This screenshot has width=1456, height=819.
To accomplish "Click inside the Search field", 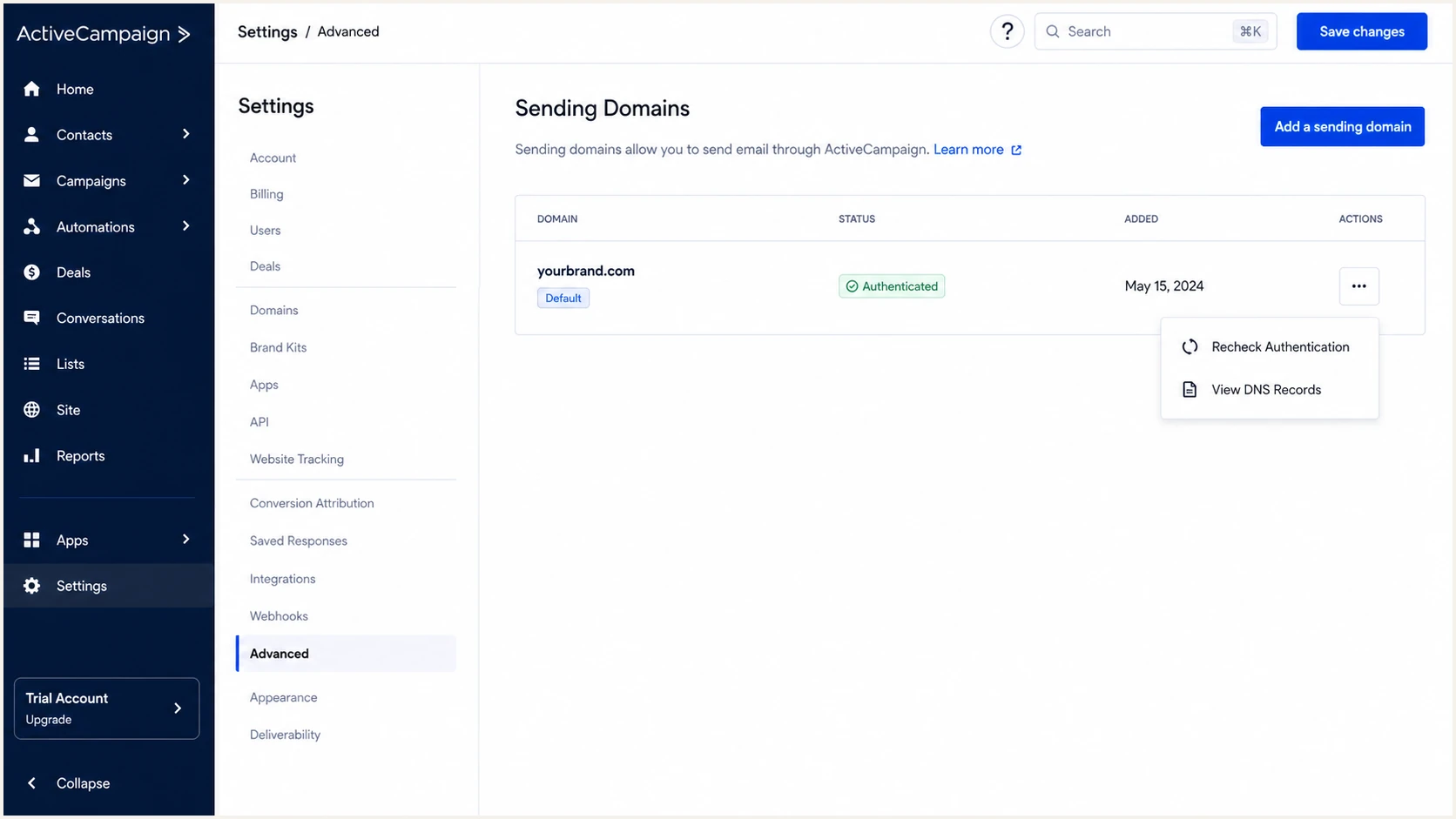I will (x=1155, y=31).
